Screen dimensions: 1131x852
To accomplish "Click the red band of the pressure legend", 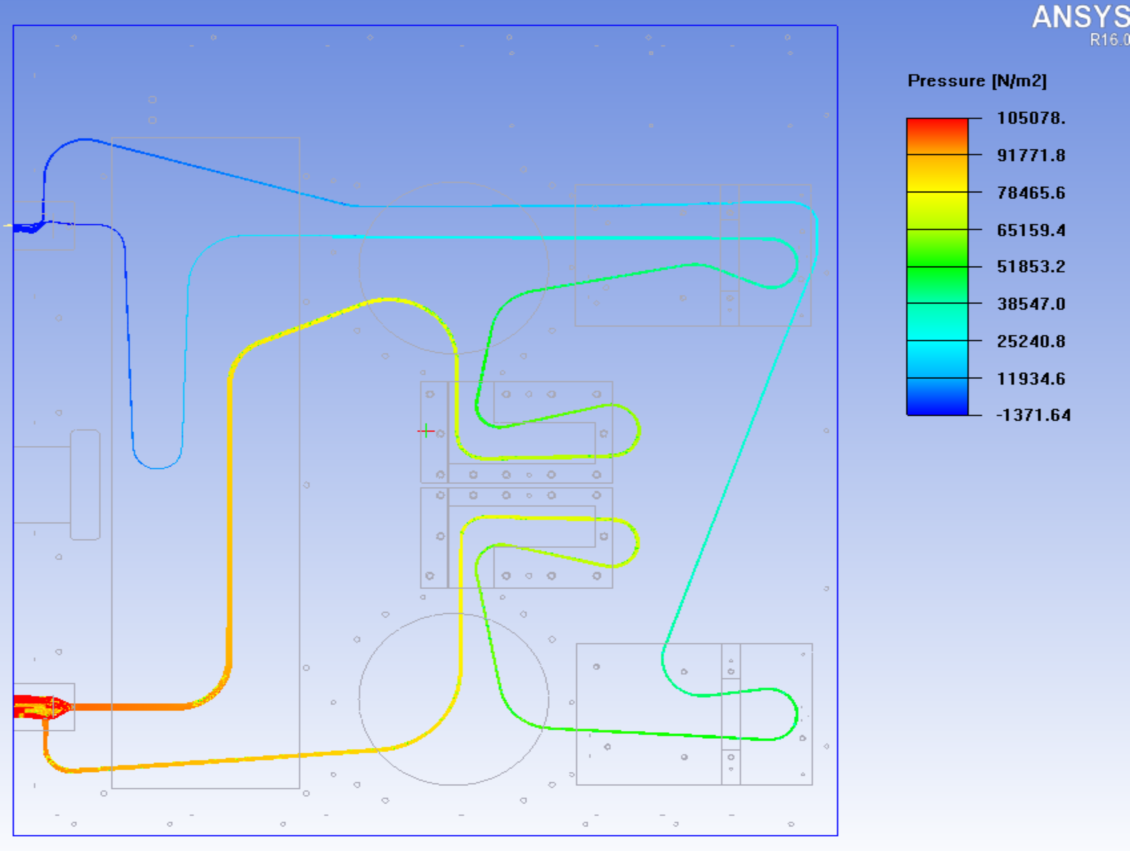I will tap(937, 136).
